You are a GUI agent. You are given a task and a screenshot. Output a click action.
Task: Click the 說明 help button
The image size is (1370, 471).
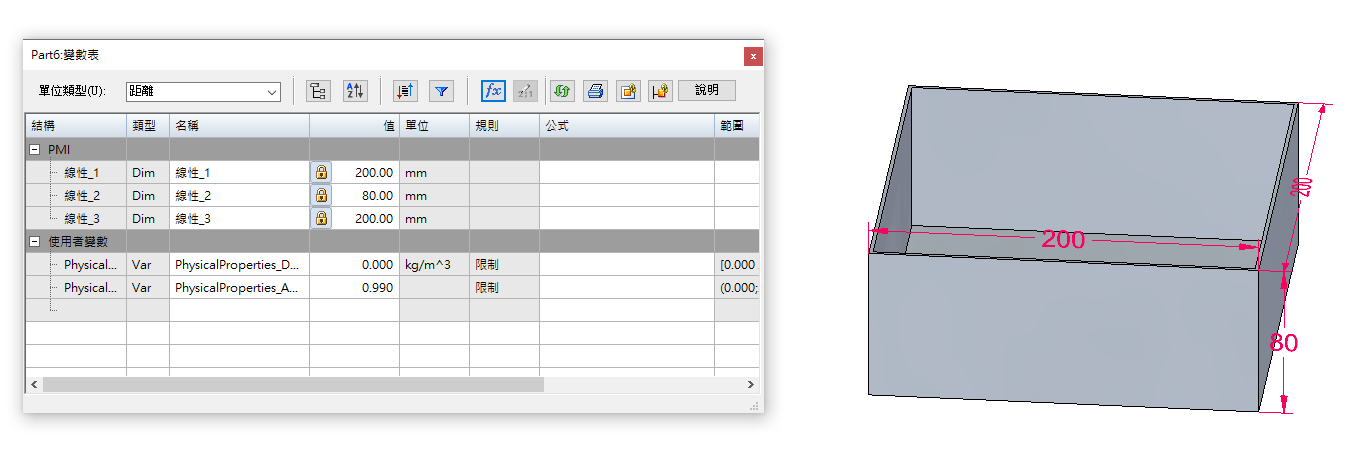(707, 91)
